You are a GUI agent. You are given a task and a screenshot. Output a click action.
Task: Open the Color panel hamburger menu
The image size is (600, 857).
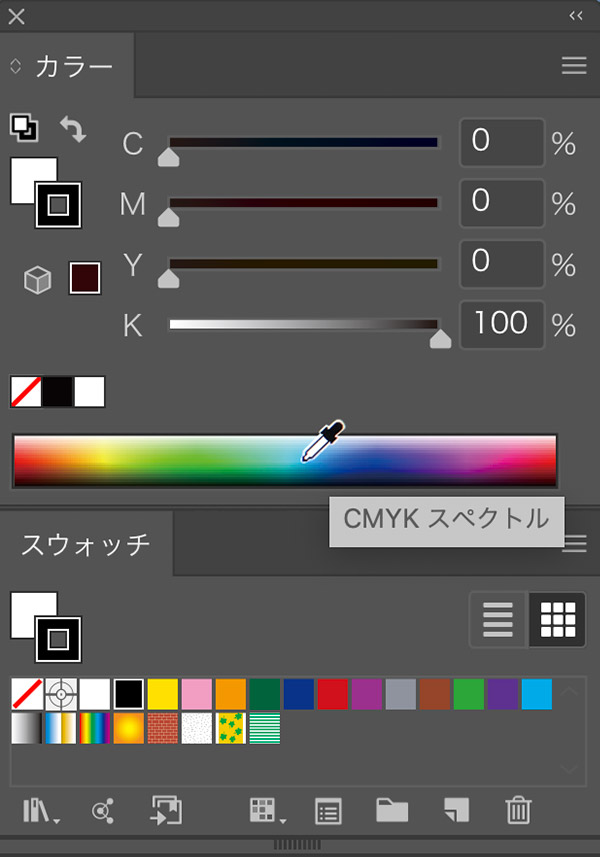point(574,66)
